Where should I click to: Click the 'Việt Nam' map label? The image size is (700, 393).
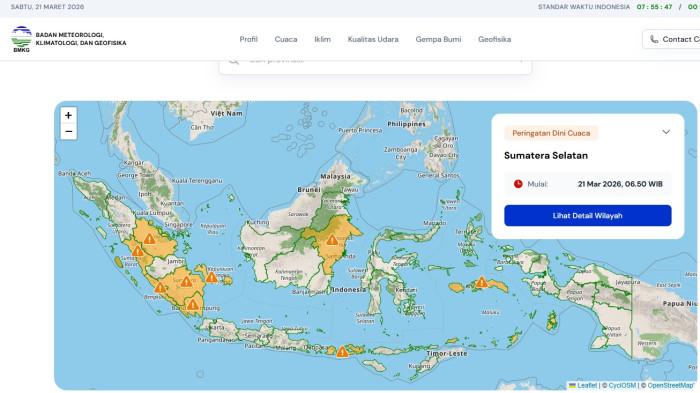click(x=226, y=113)
